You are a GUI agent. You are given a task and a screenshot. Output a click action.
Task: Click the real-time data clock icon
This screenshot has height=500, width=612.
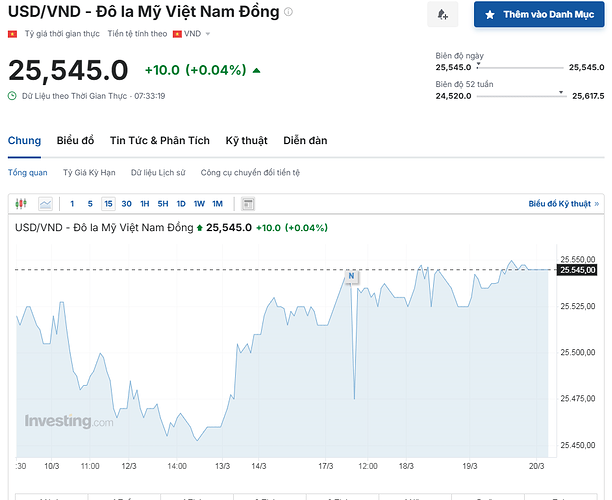[x=12, y=96]
